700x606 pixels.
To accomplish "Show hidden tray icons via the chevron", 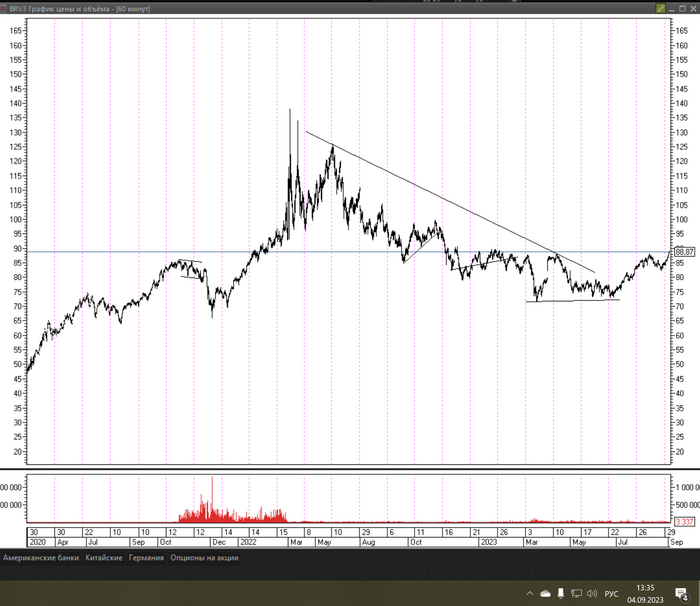I will 529,593.
